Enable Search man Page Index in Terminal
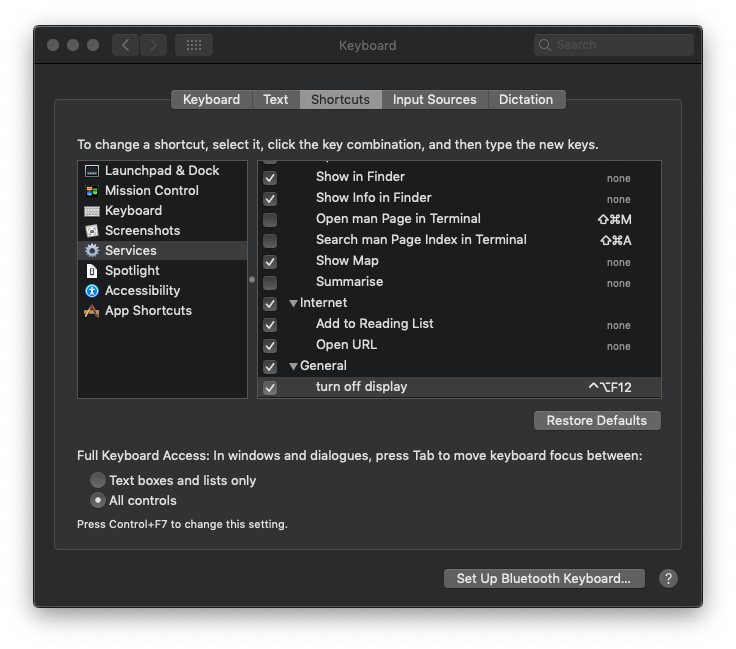 [x=270, y=241]
